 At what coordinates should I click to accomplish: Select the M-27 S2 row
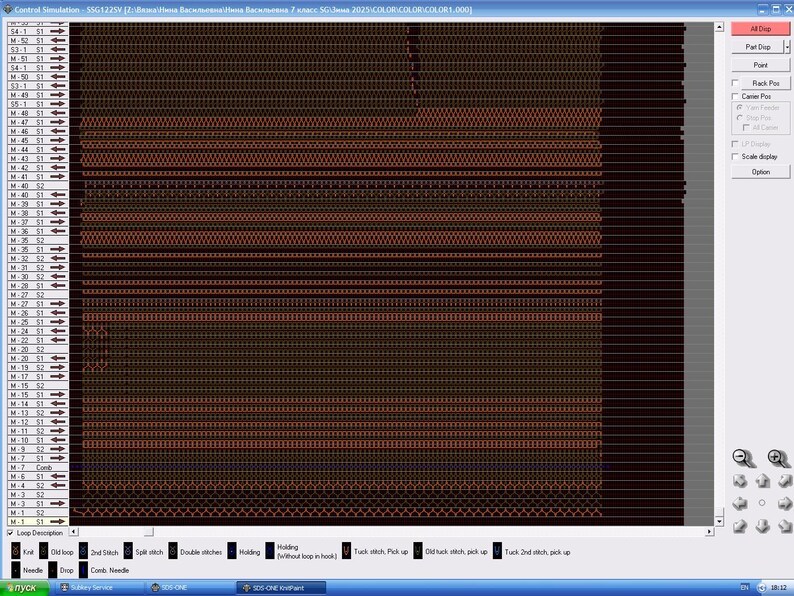tap(38, 295)
